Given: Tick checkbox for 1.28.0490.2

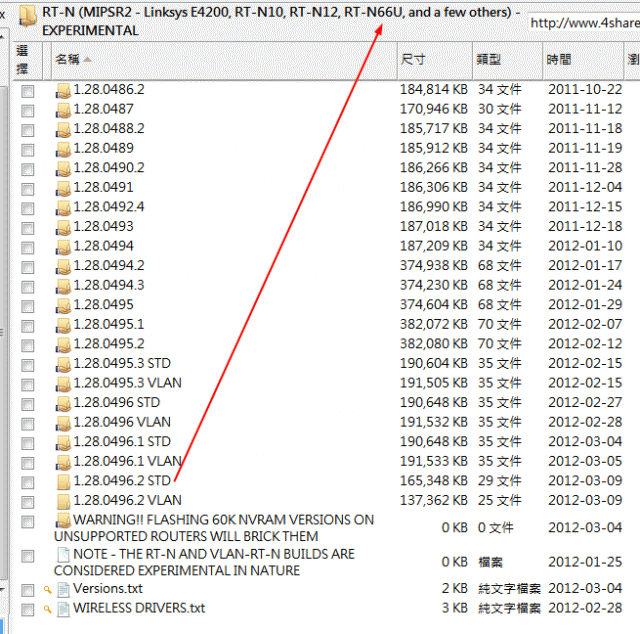Looking at the screenshot, I should (28, 169).
